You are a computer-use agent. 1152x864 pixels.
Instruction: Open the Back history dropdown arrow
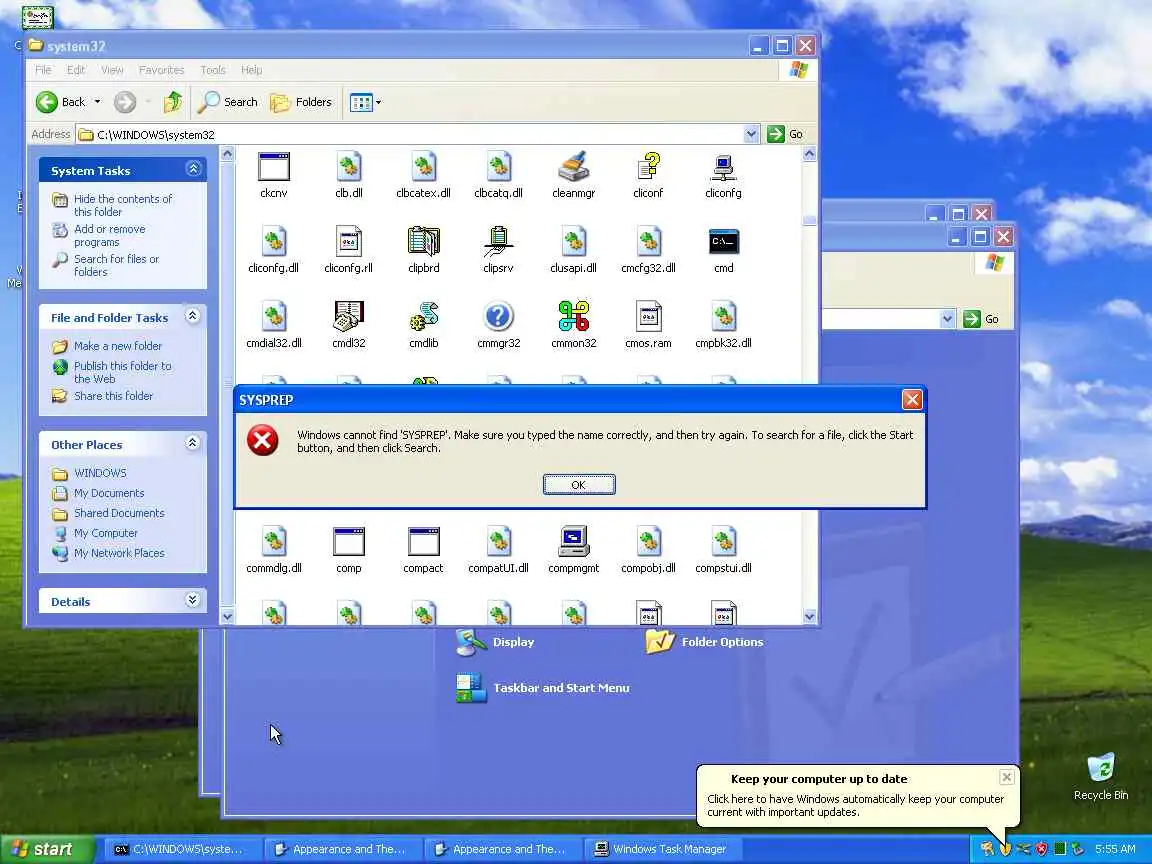click(x=97, y=102)
